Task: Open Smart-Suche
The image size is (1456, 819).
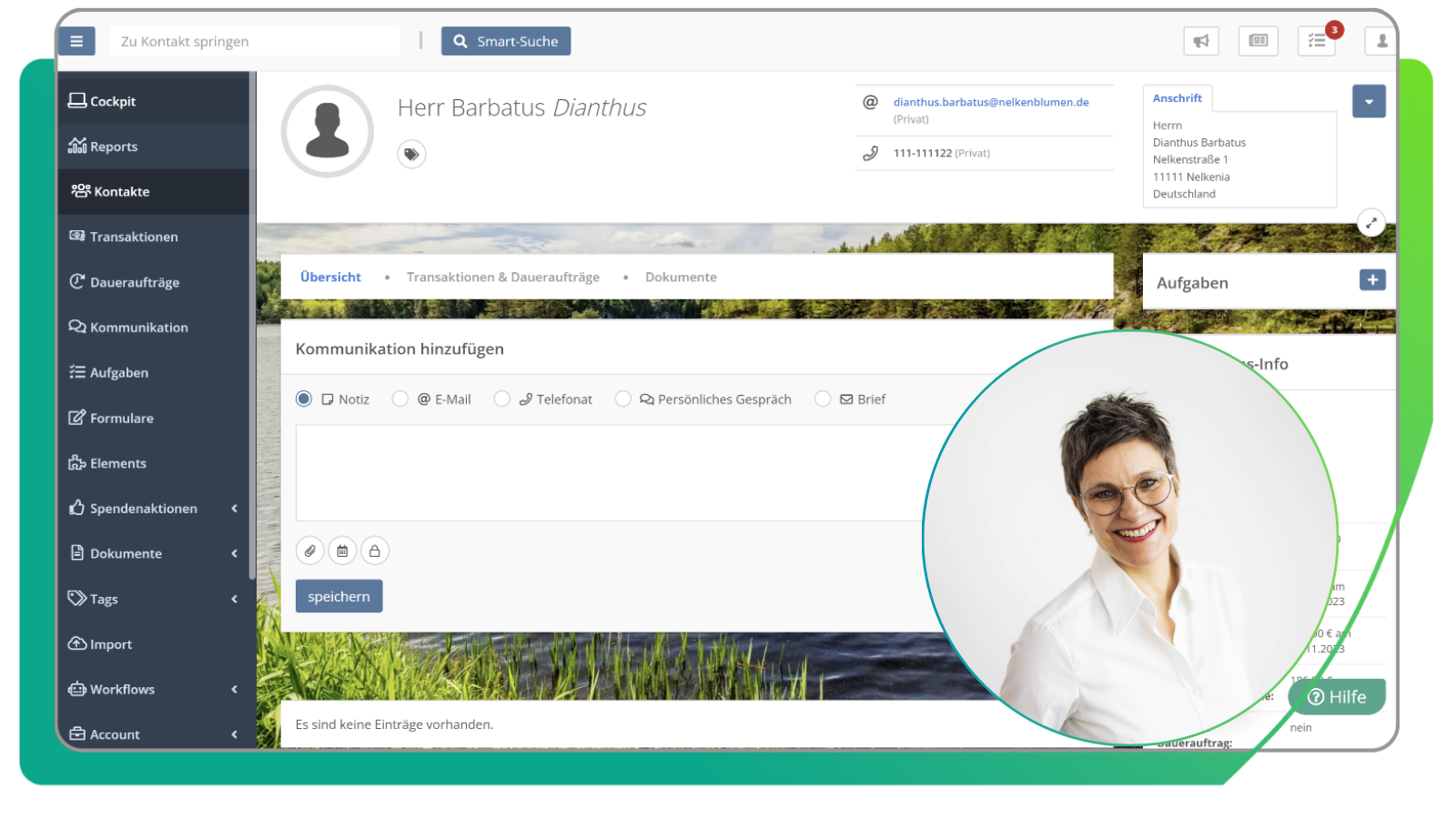Action: 506,41
